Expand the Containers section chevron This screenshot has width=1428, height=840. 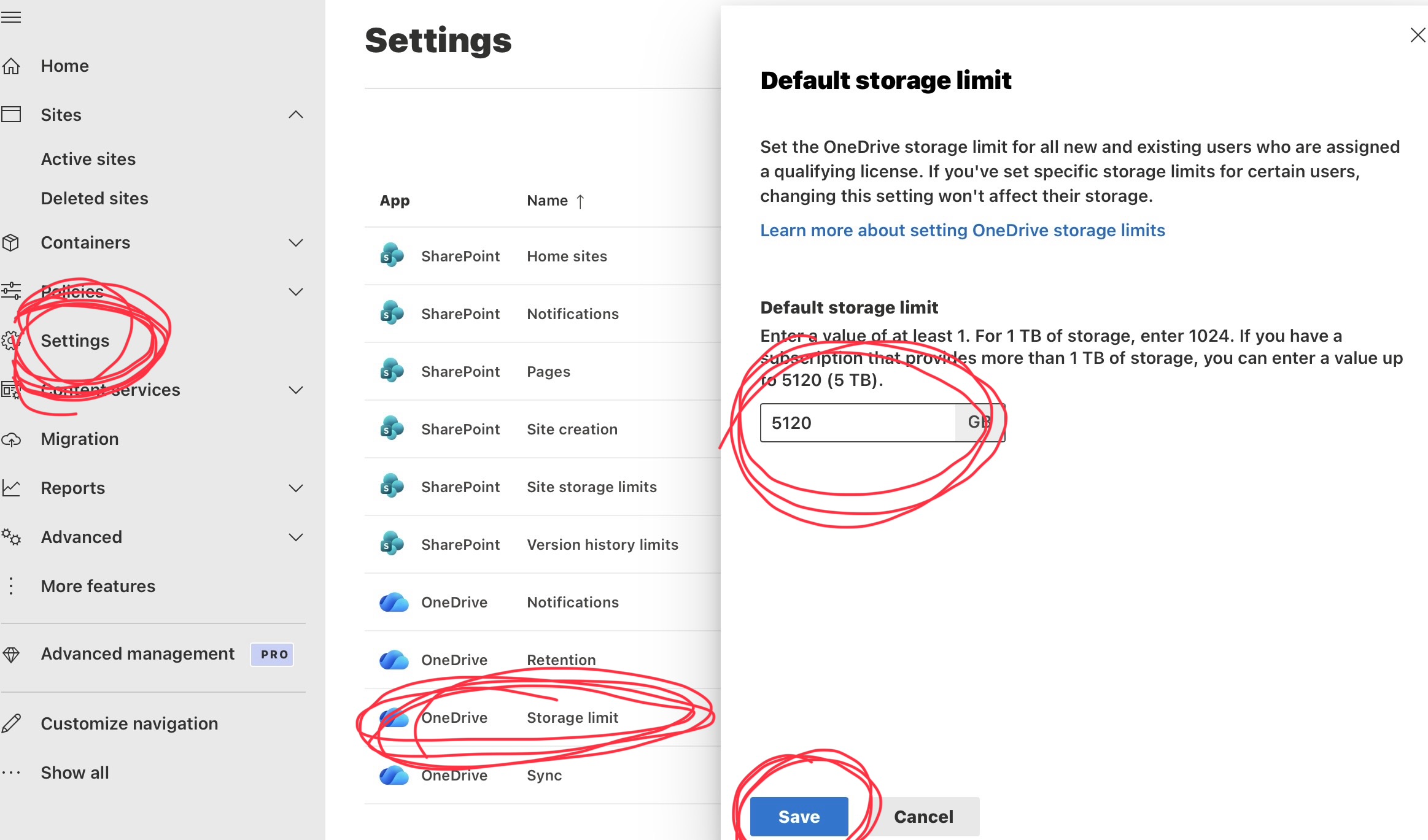tap(296, 242)
